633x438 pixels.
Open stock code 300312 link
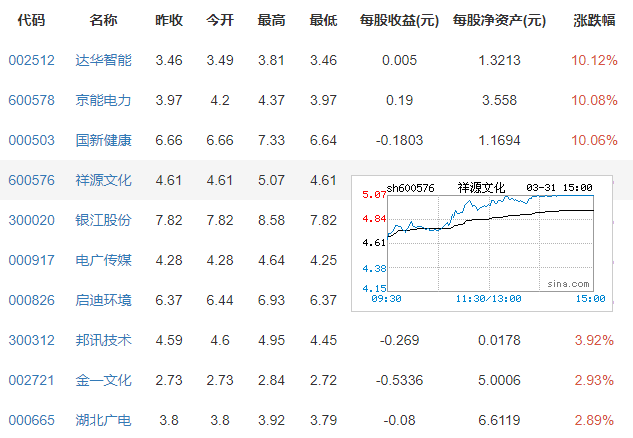[31, 340]
